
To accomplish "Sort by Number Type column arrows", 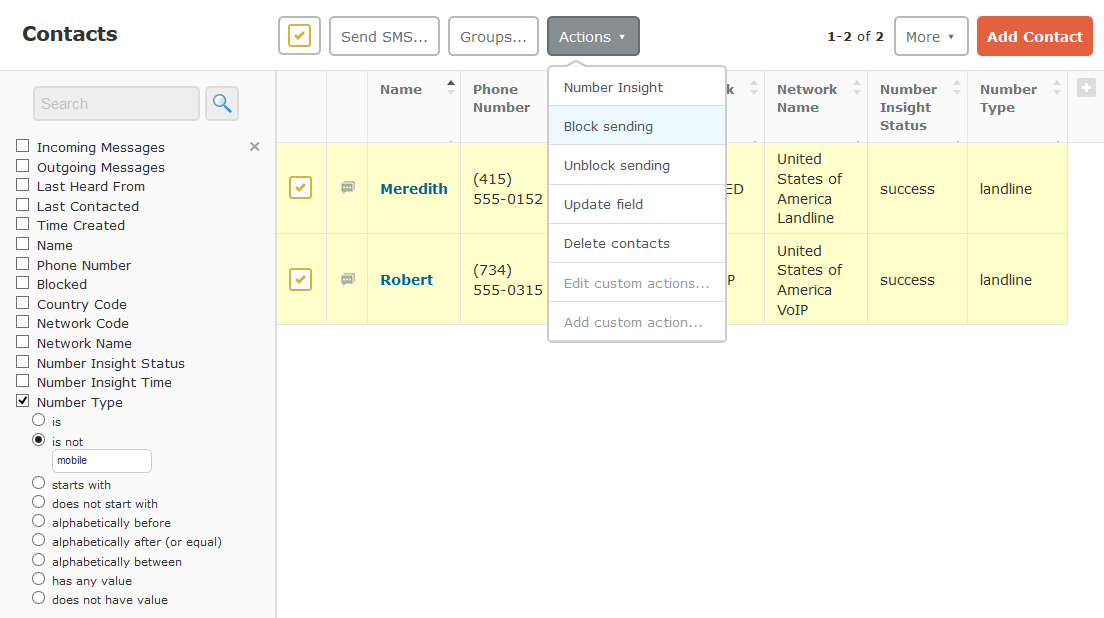I will (1056, 89).
